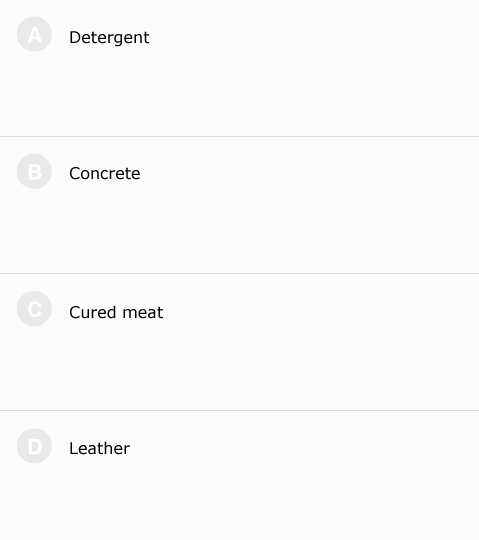Select option B, Concrete

[x=239, y=205]
